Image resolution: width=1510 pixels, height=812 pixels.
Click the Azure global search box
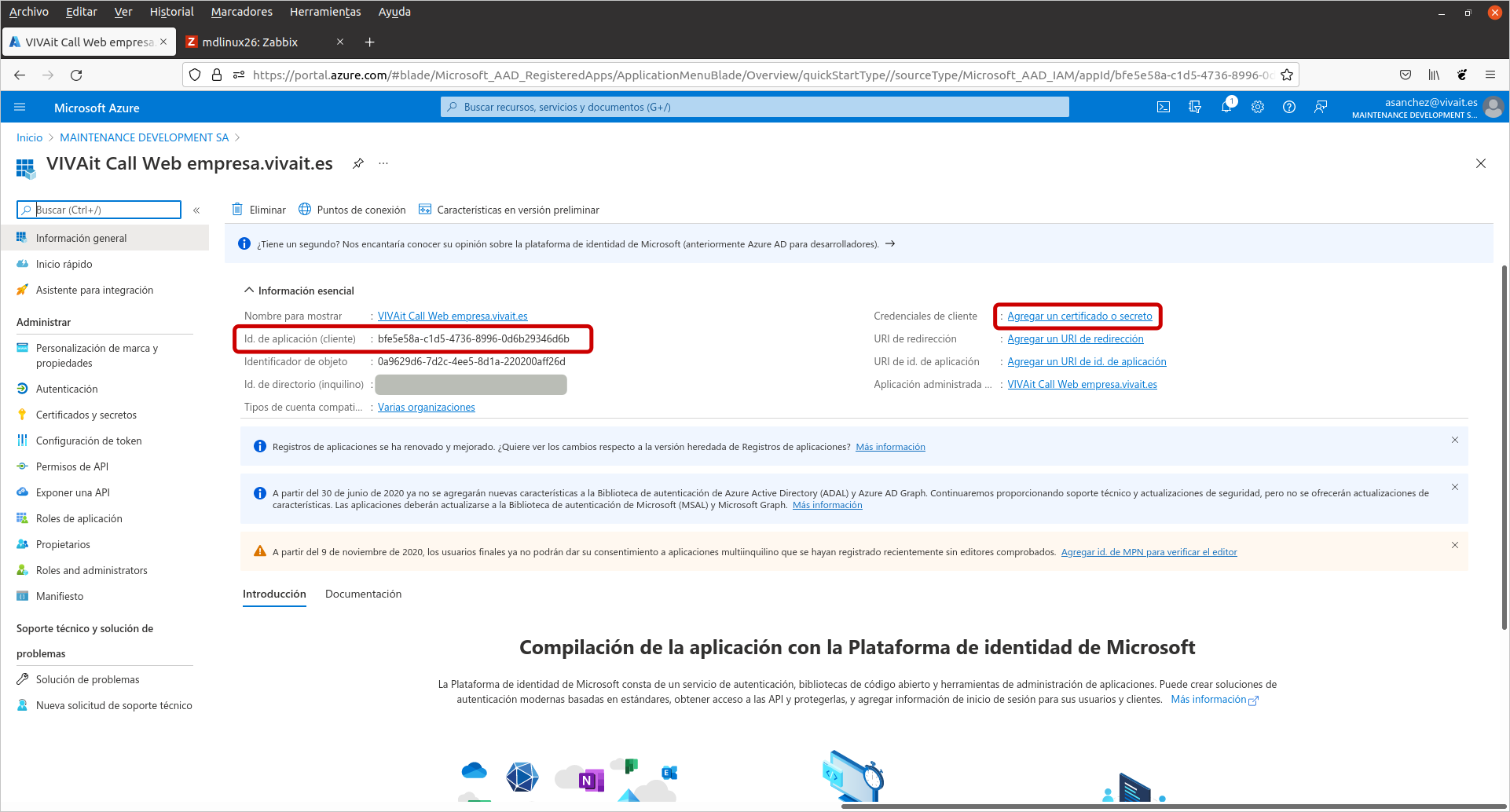pos(755,107)
